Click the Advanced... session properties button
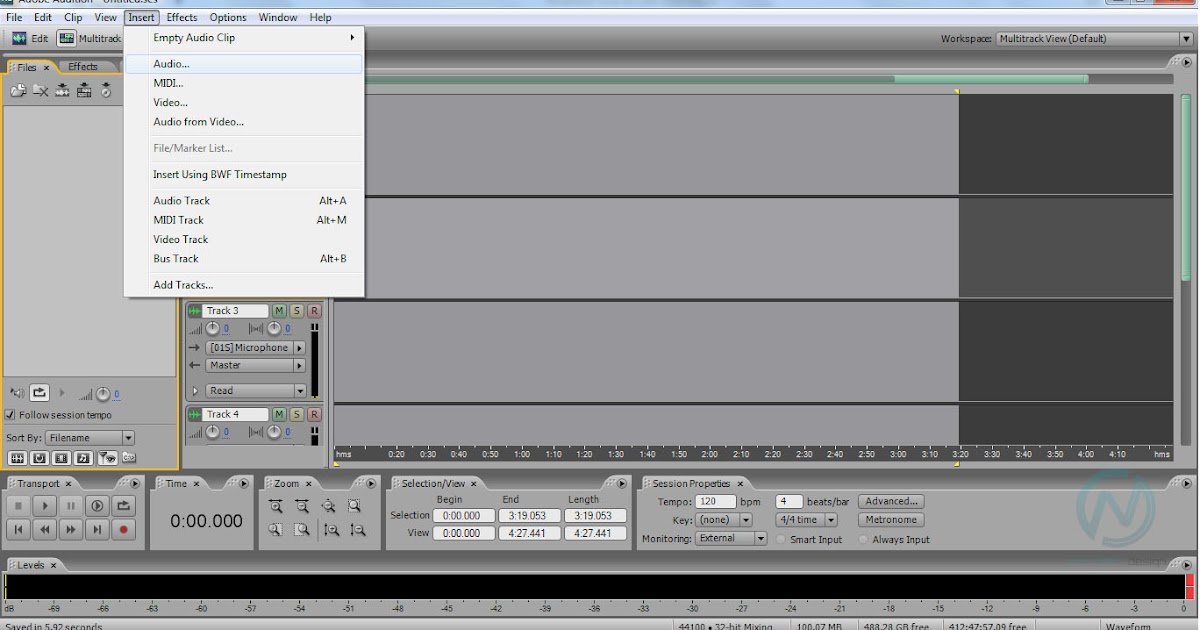This screenshot has width=1200, height=630. click(x=891, y=501)
